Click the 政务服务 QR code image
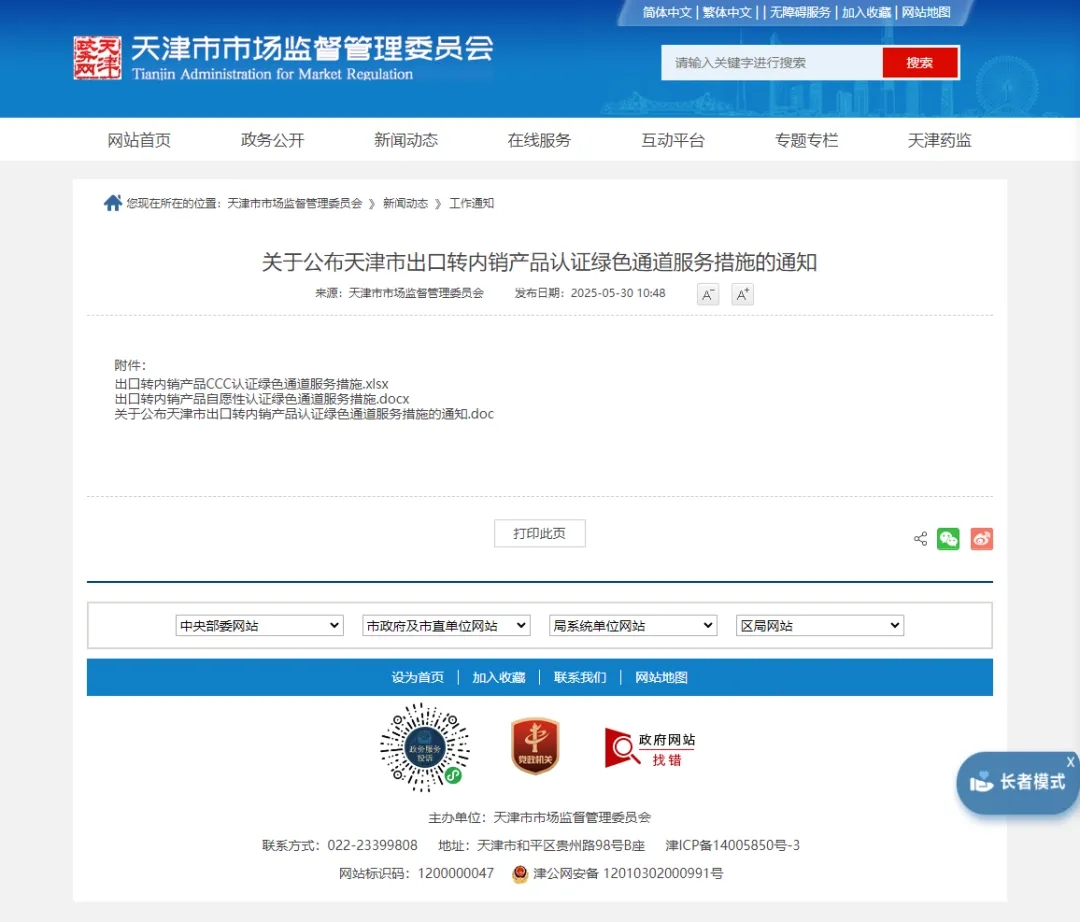1080x922 pixels. pos(424,747)
